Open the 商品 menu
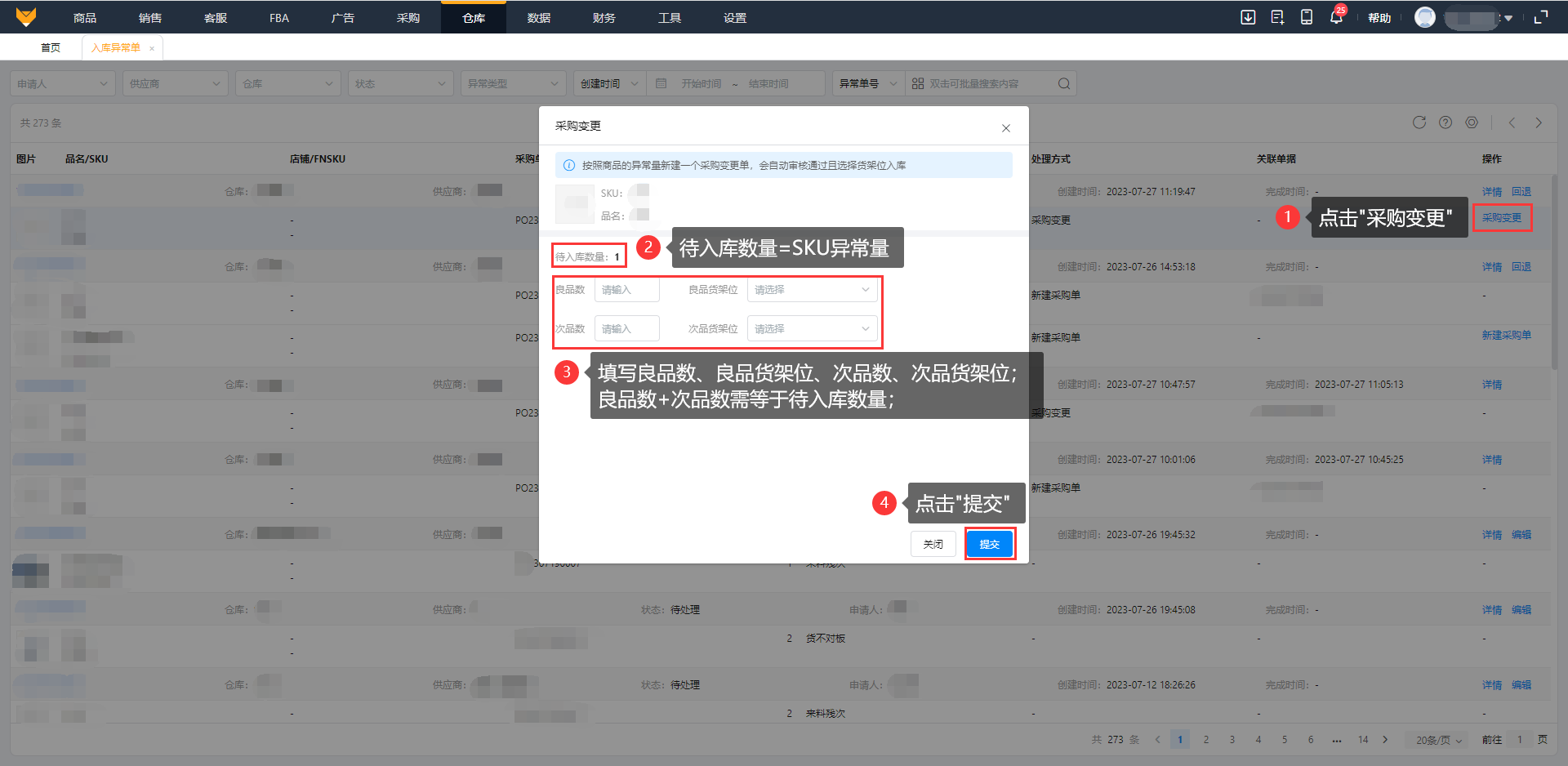The width and height of the screenshot is (1568, 766). (x=85, y=17)
